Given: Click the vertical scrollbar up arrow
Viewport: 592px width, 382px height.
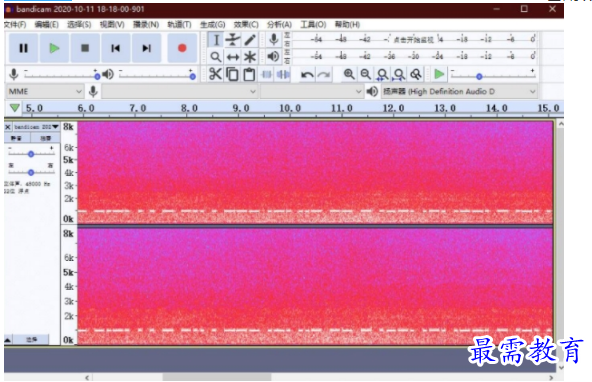Looking at the screenshot, I should tap(561, 124).
